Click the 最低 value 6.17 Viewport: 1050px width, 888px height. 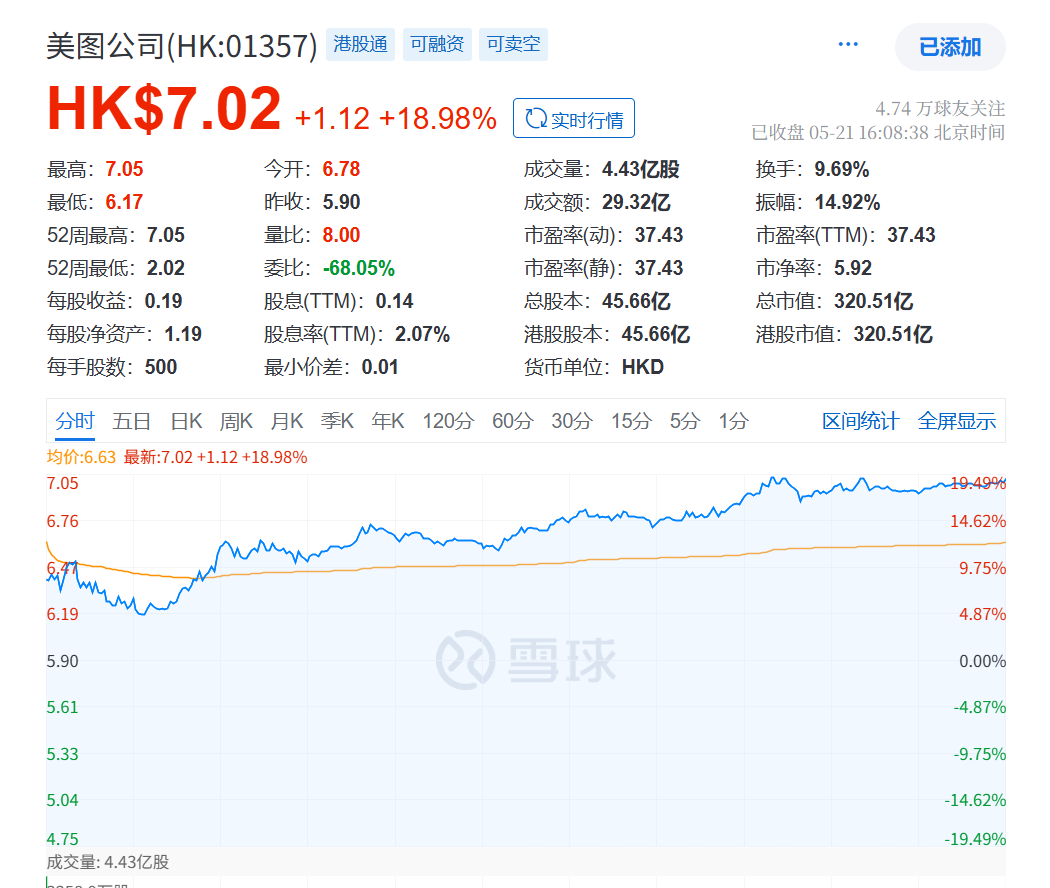point(125,202)
